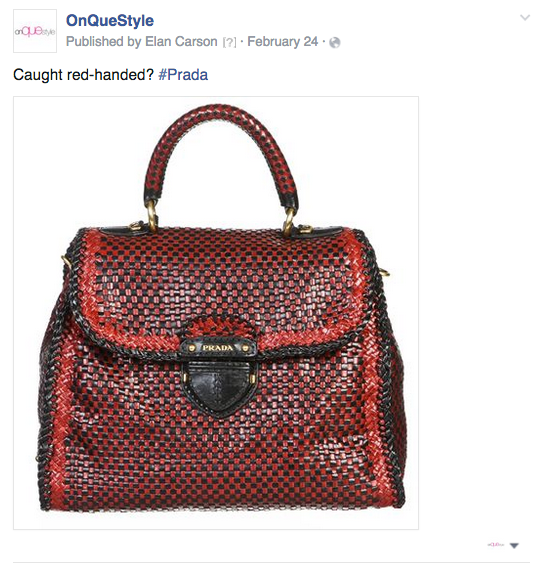
Task: Expand the voice selector arrow below the photo
Action: [x=514, y=546]
